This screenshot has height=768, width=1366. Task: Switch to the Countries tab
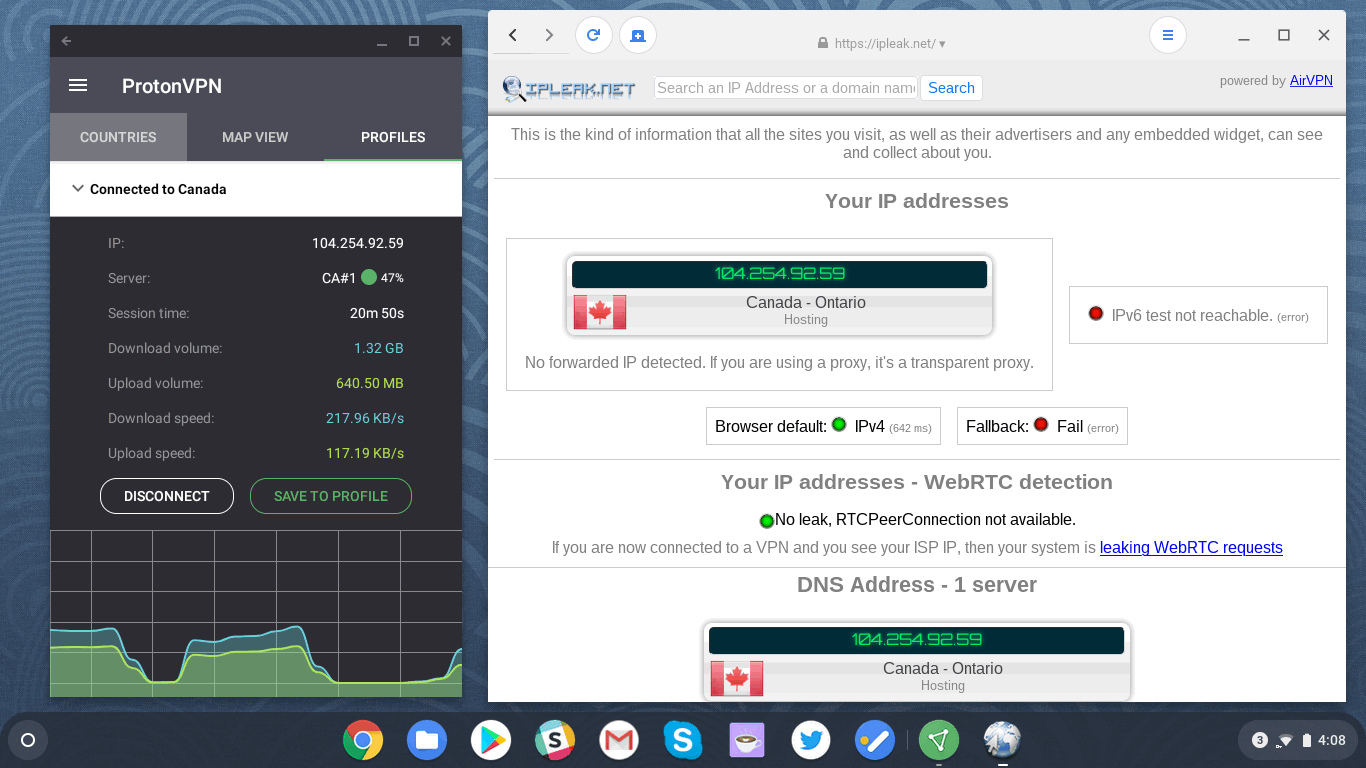[x=118, y=137]
